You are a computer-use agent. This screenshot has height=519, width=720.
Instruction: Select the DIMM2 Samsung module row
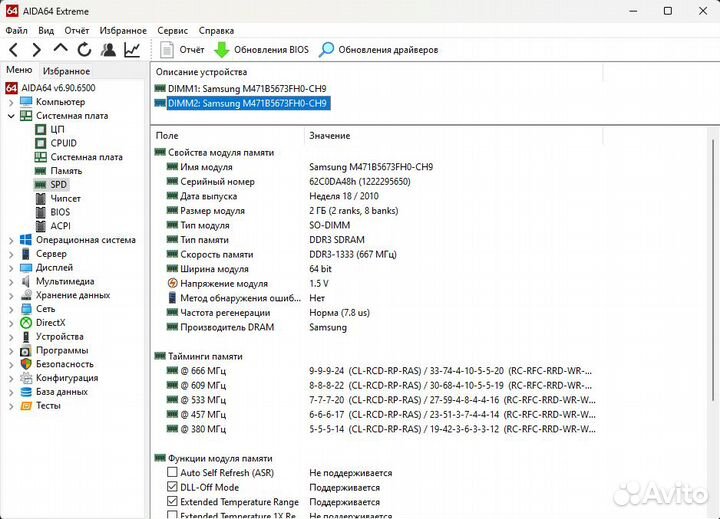click(x=242, y=103)
